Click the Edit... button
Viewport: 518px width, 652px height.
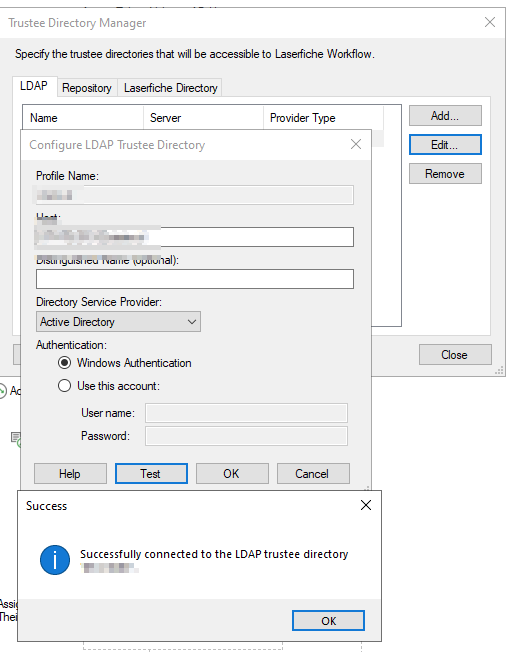tap(445, 145)
